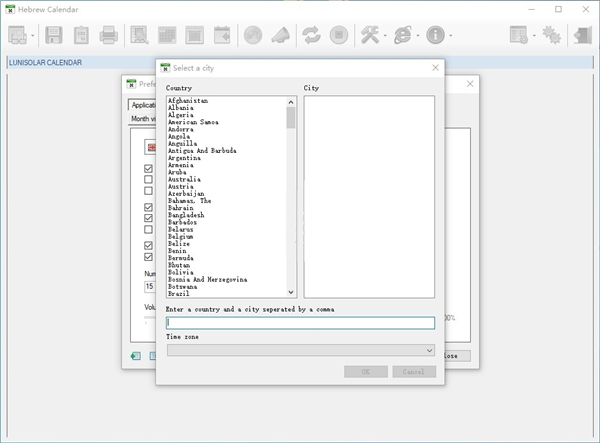Click the sync arrows toolbar icon
This screenshot has height=443, width=600.
tap(311, 35)
